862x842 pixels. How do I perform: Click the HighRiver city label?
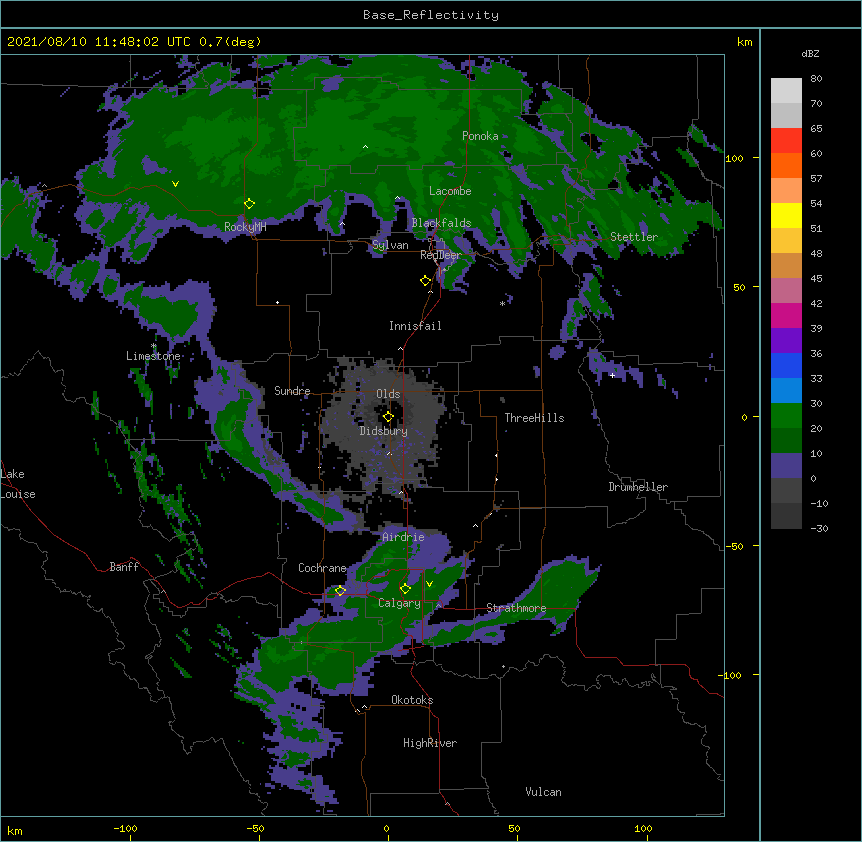coord(430,743)
